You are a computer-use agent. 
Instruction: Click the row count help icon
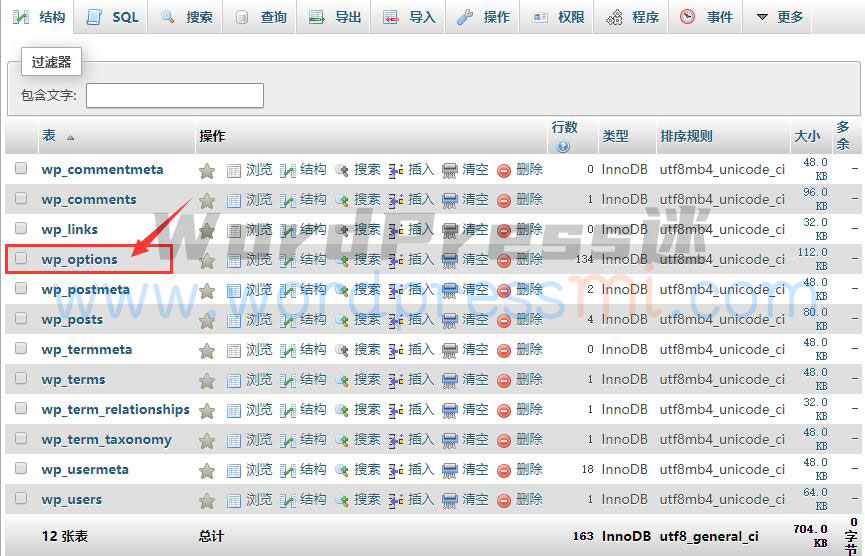563,146
